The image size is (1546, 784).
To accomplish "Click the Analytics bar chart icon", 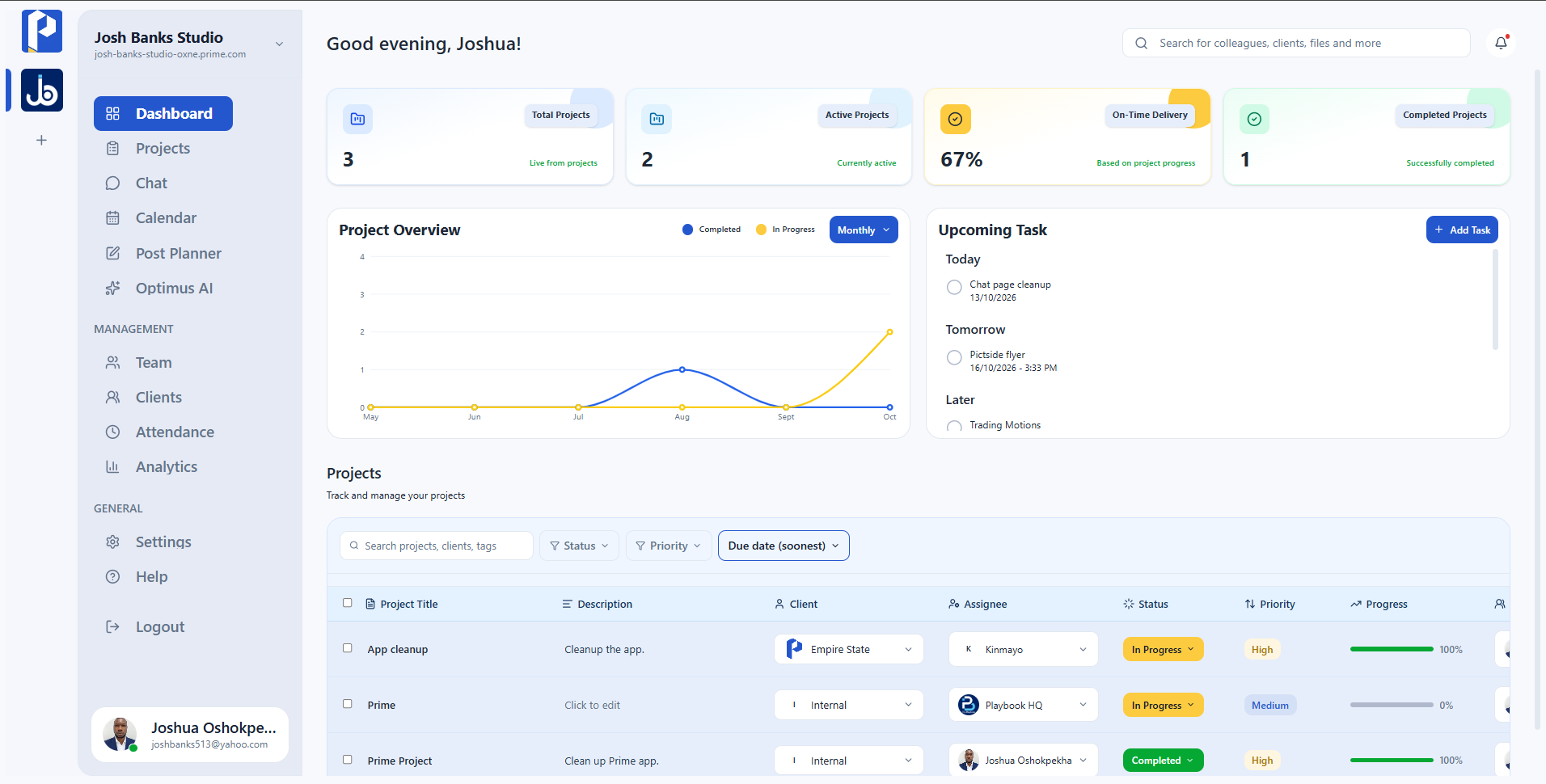I will tap(113, 467).
